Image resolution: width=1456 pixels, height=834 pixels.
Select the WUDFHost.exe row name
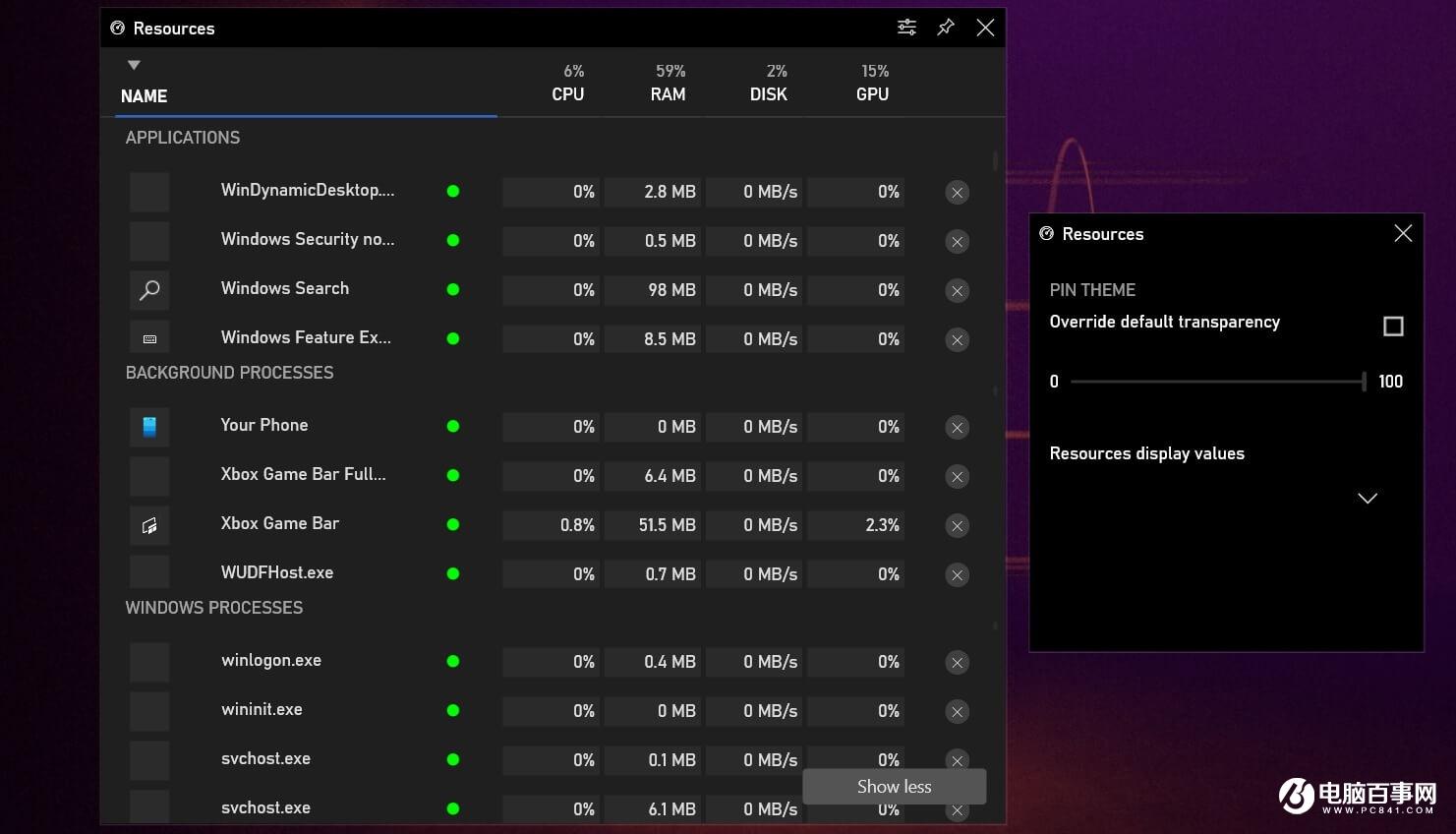tap(277, 572)
